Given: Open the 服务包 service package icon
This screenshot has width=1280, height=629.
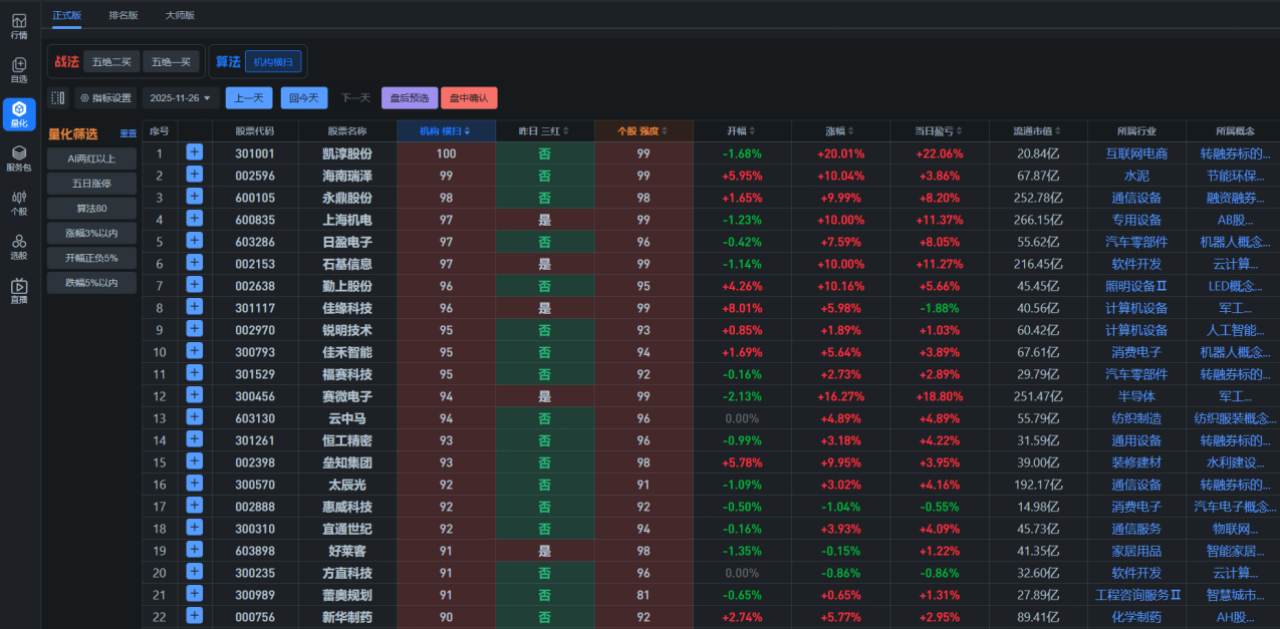Looking at the screenshot, I should click(19, 157).
